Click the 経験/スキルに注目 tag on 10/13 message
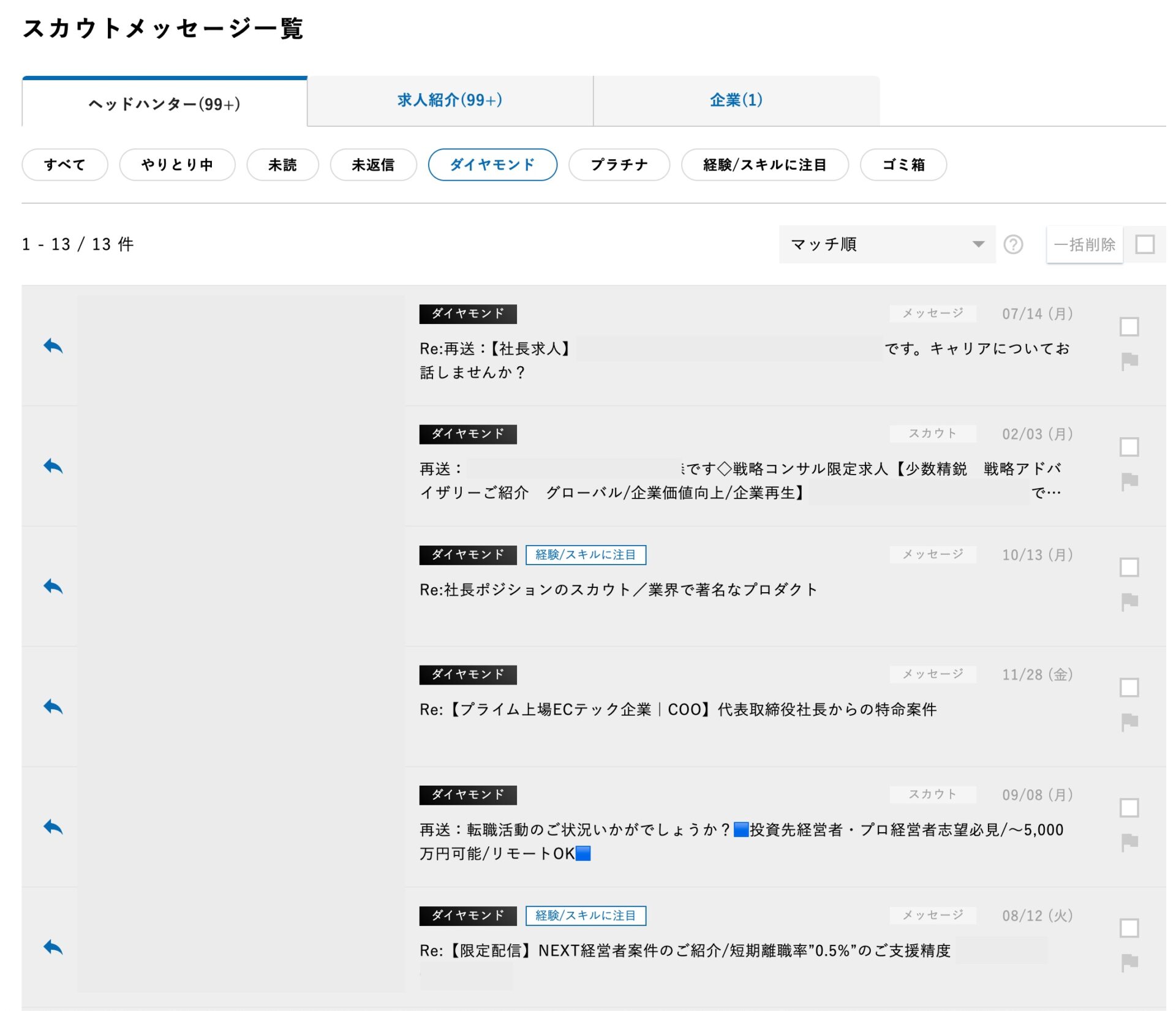Image resolution: width=1176 pixels, height=1011 pixels. [585, 555]
